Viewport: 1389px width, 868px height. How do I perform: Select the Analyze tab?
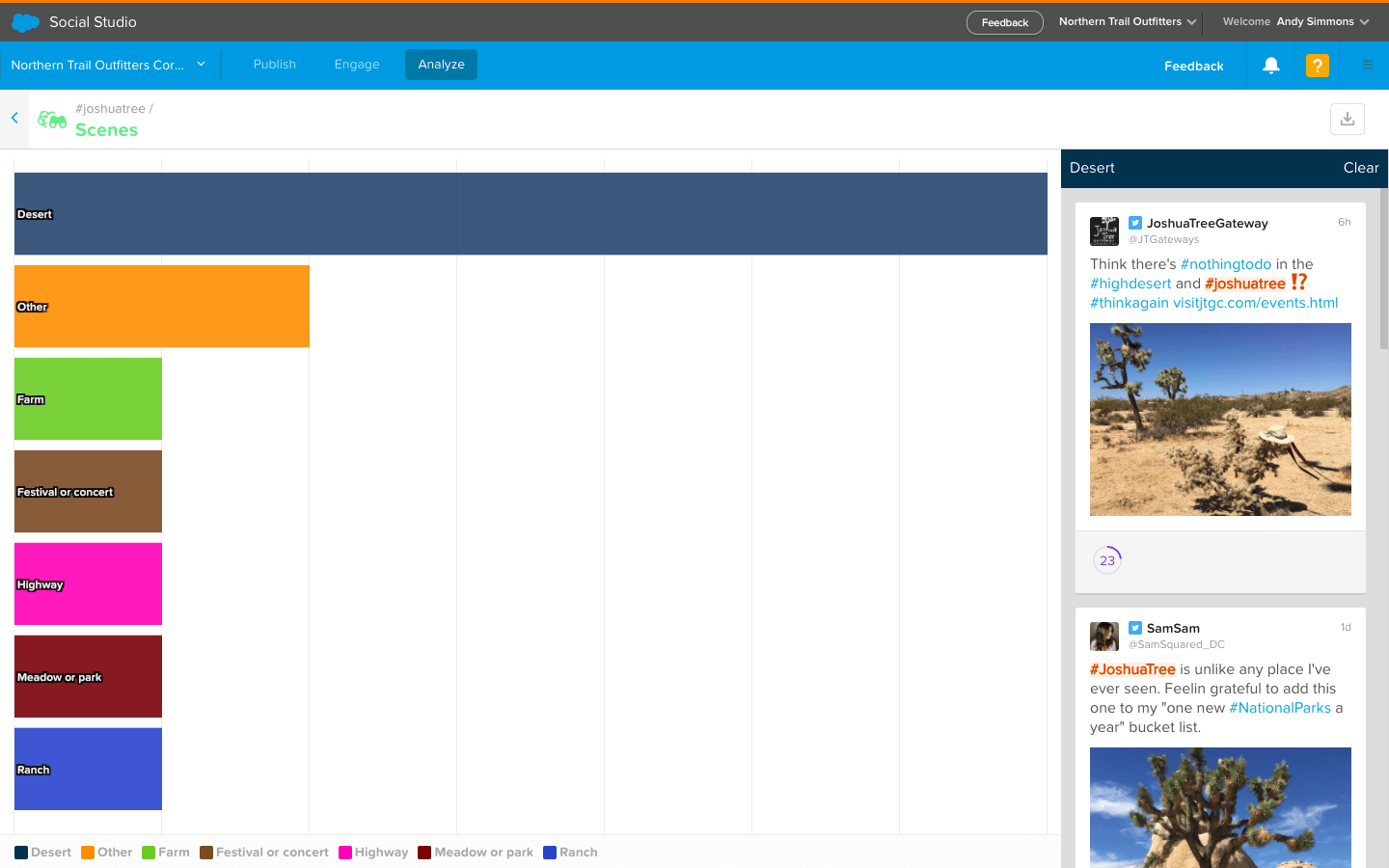[x=441, y=65]
